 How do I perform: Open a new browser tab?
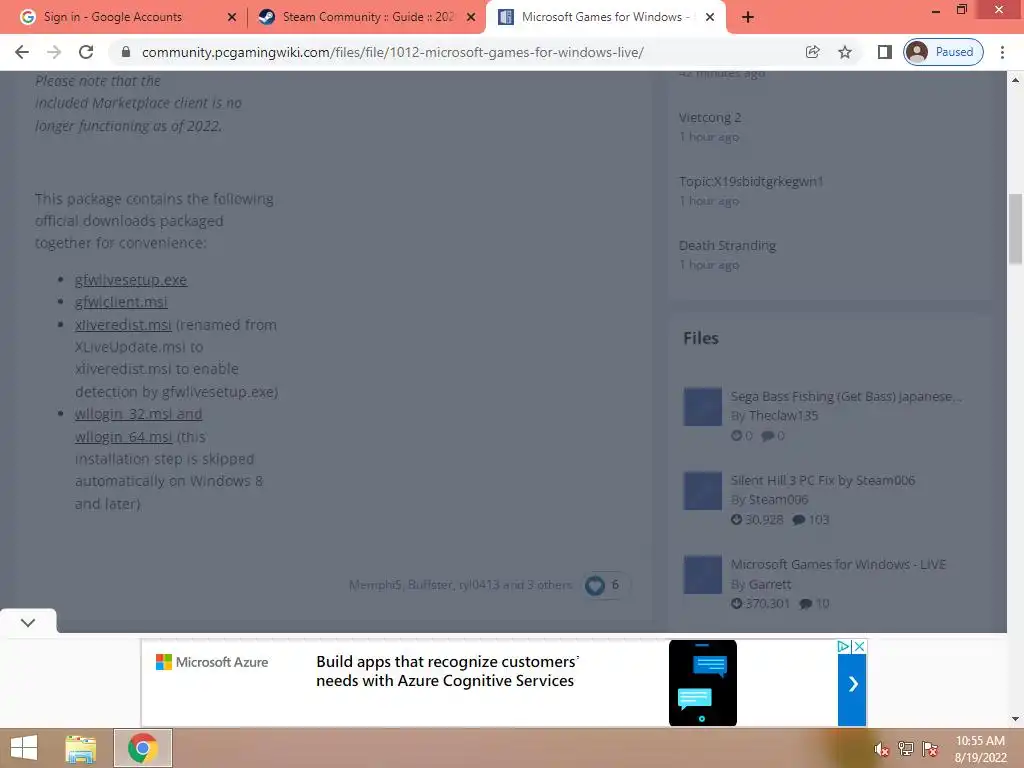(x=748, y=17)
